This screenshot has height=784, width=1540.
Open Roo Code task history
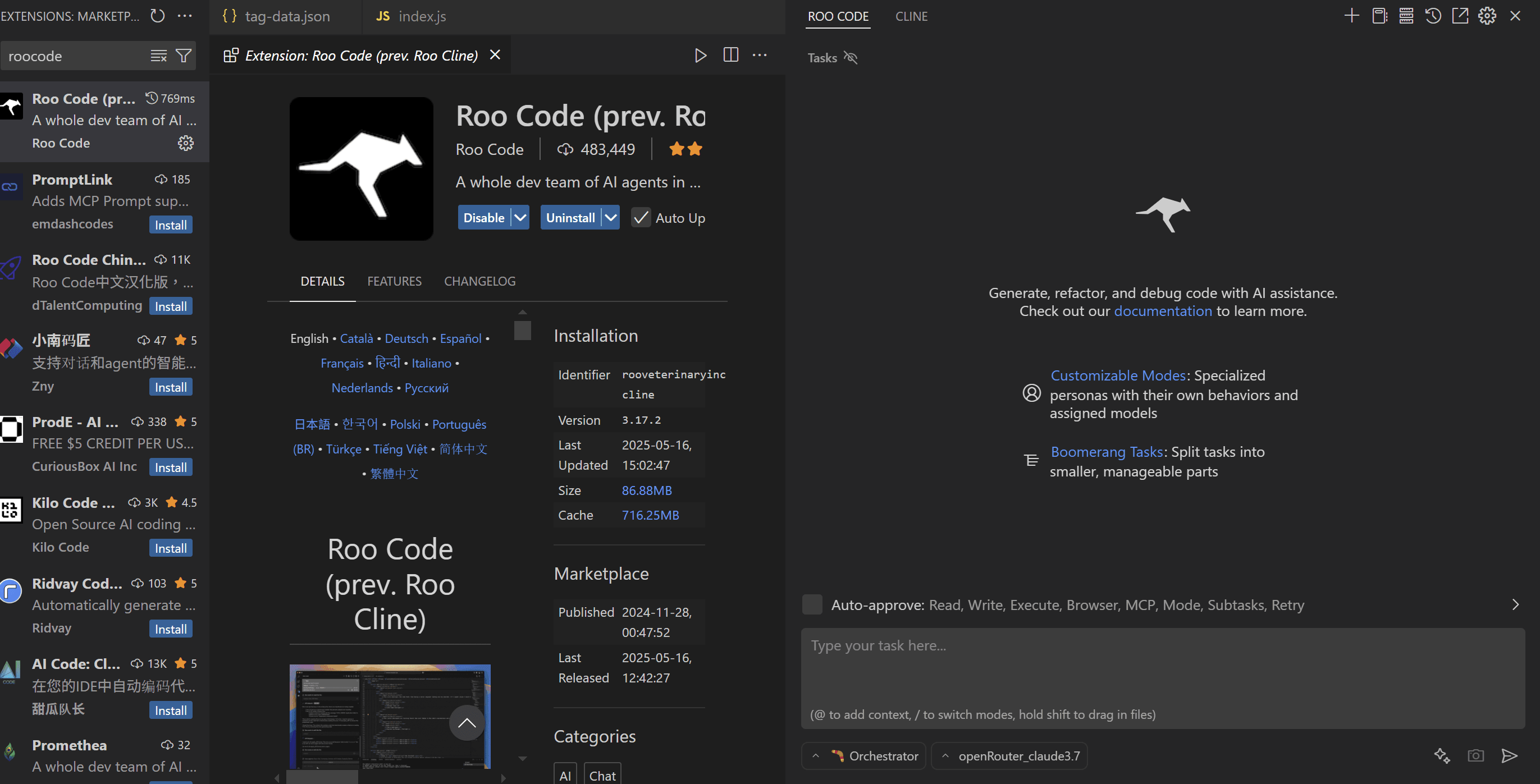(x=1433, y=16)
